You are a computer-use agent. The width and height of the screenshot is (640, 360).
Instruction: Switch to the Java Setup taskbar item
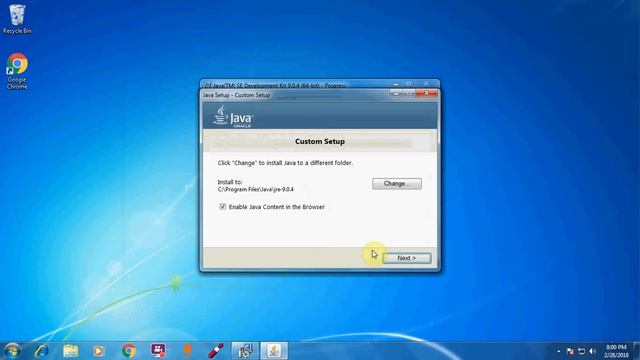[274, 351]
